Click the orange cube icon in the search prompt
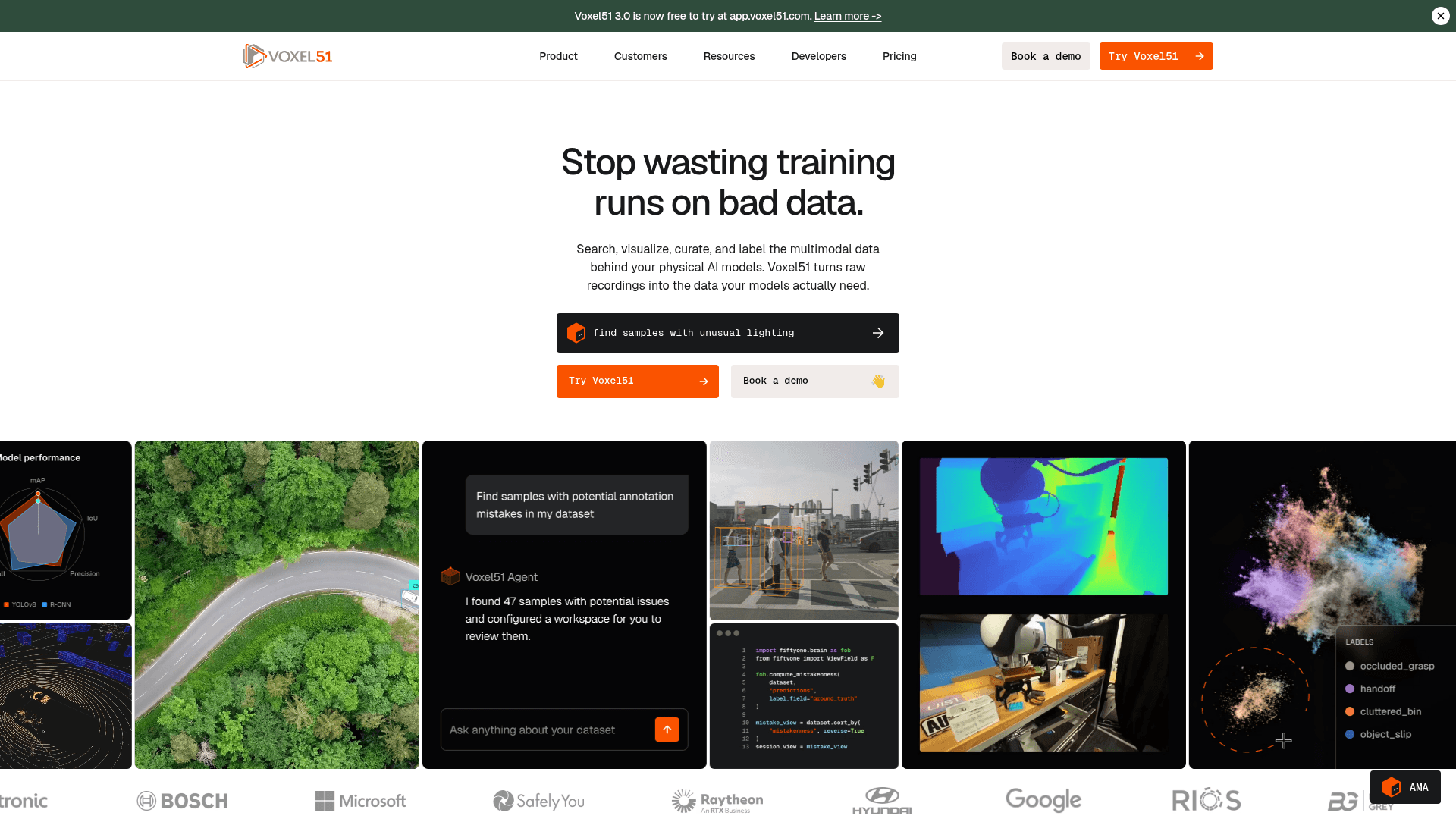1456x819 pixels. point(576,333)
